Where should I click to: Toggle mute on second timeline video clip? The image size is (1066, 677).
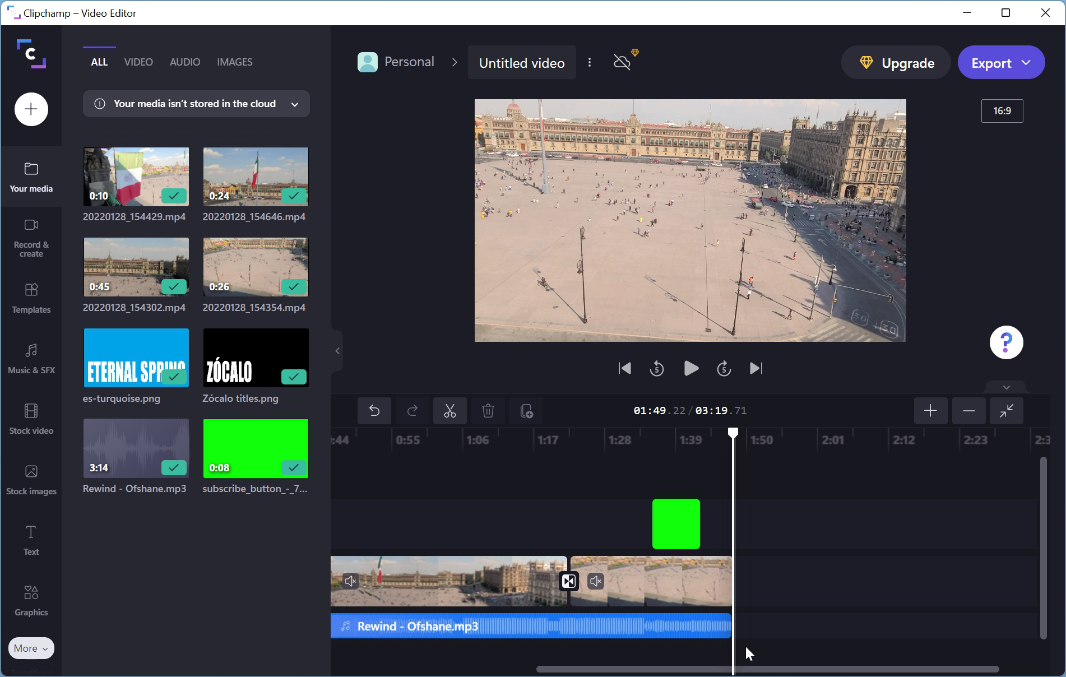pyautogui.click(x=596, y=581)
